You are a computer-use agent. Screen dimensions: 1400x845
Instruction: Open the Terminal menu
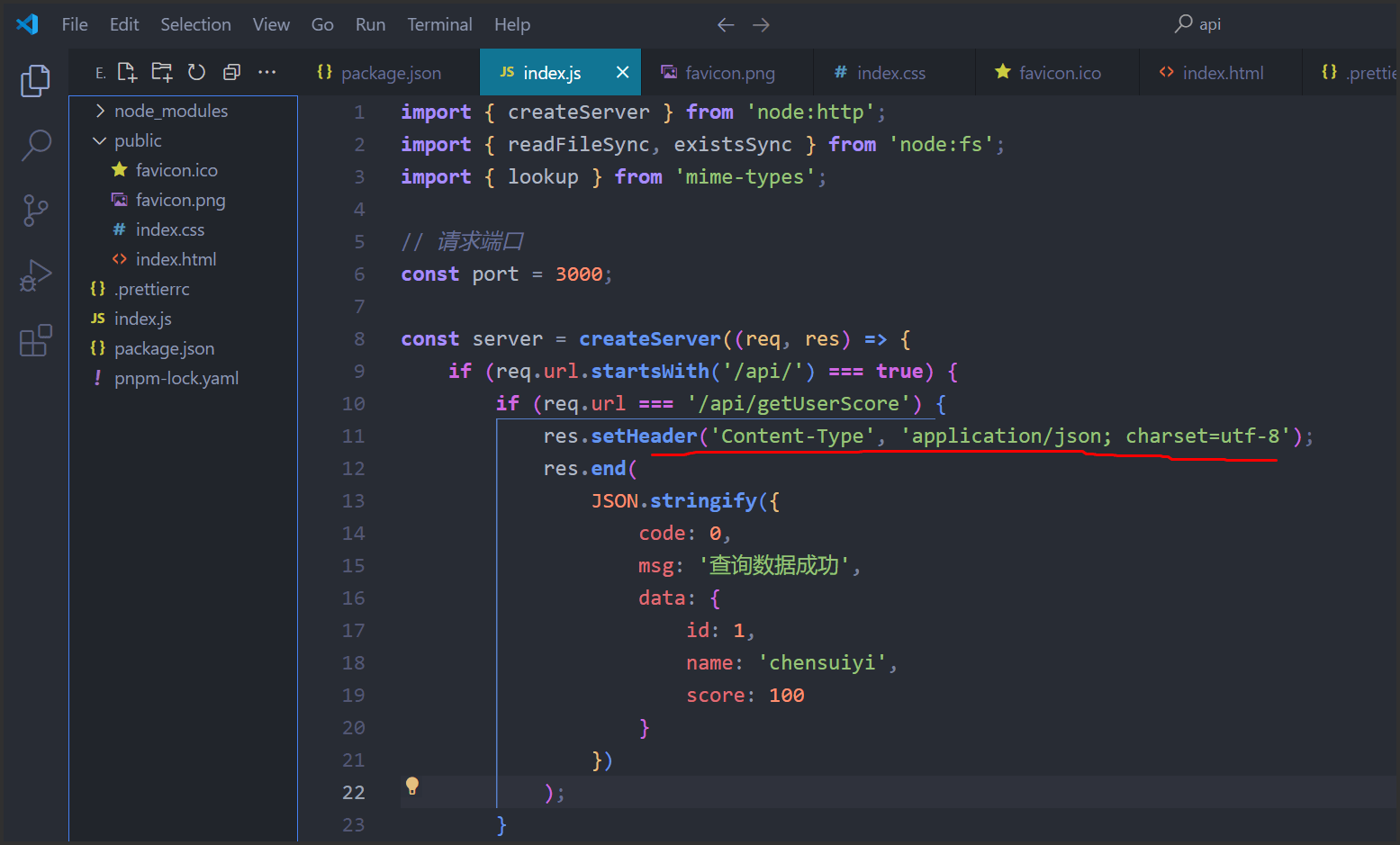pyautogui.click(x=439, y=24)
